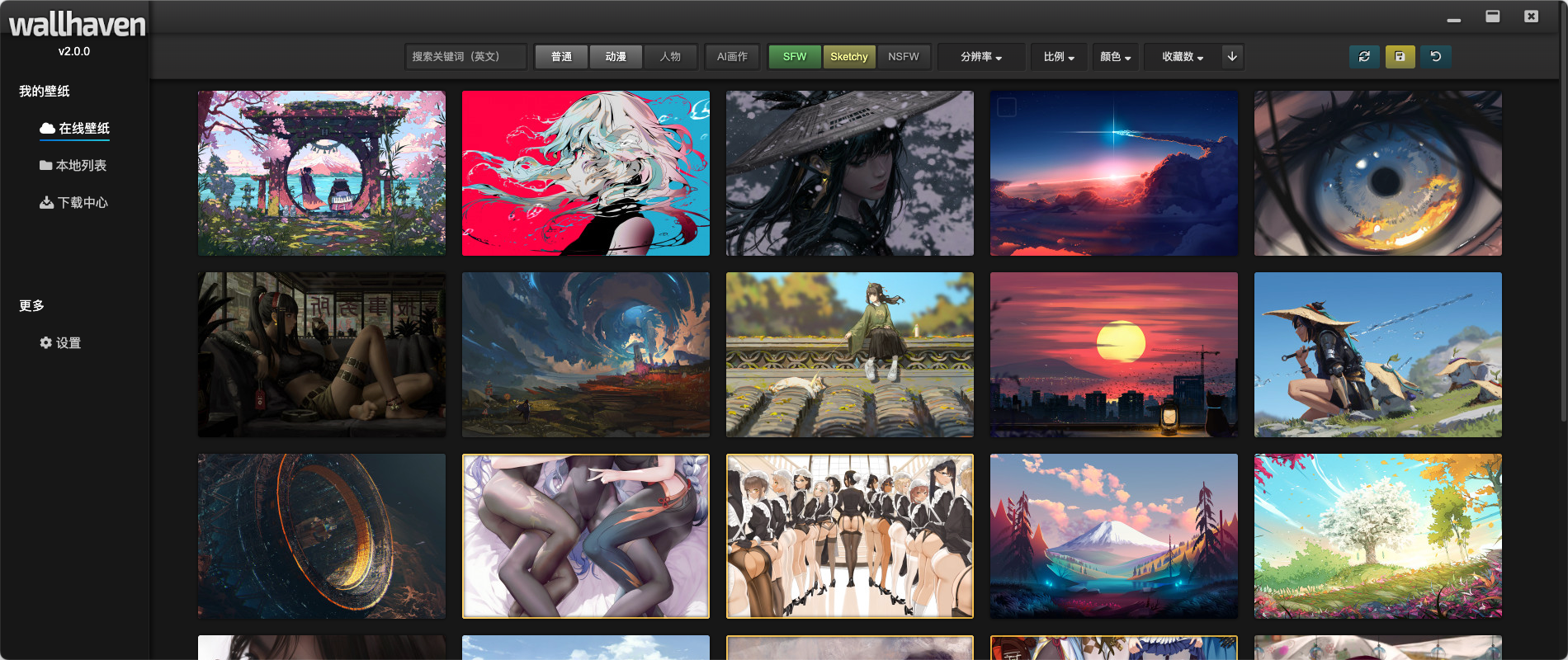Open the 比例 ratio dropdown

tap(1059, 56)
